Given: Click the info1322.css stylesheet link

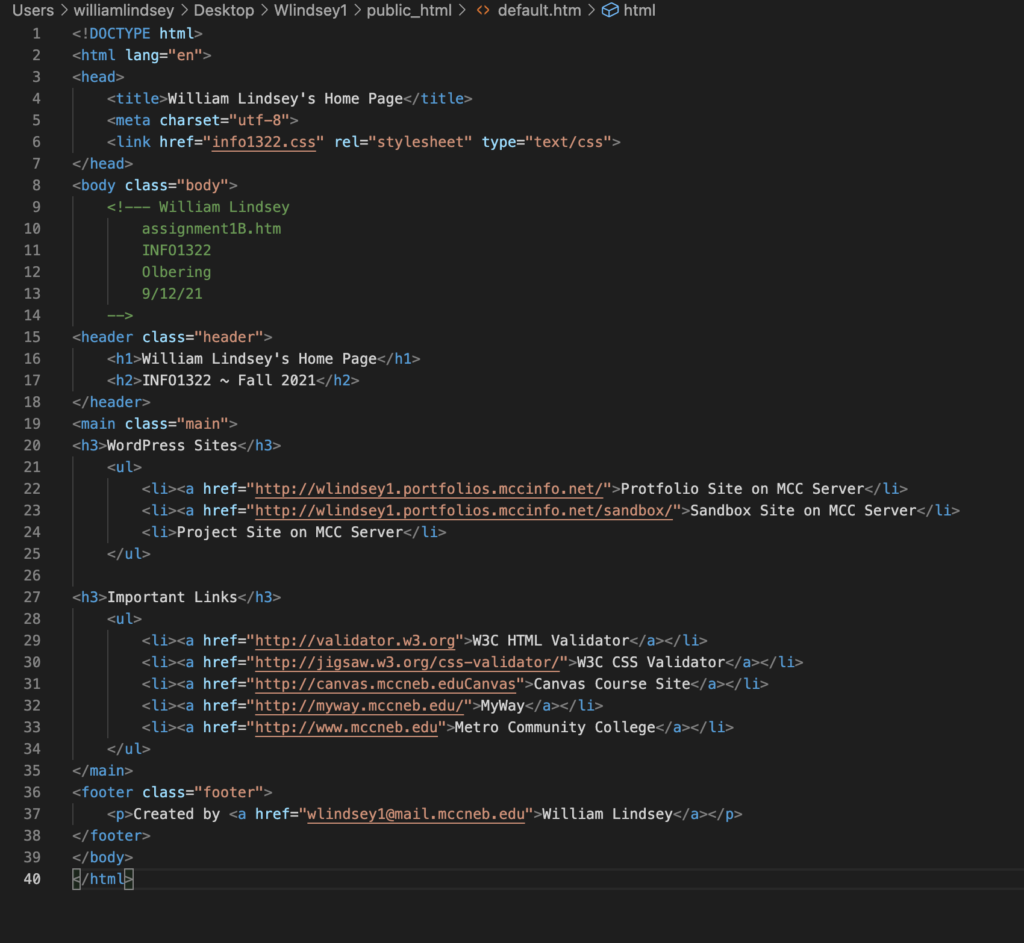Looking at the screenshot, I should [x=264, y=142].
